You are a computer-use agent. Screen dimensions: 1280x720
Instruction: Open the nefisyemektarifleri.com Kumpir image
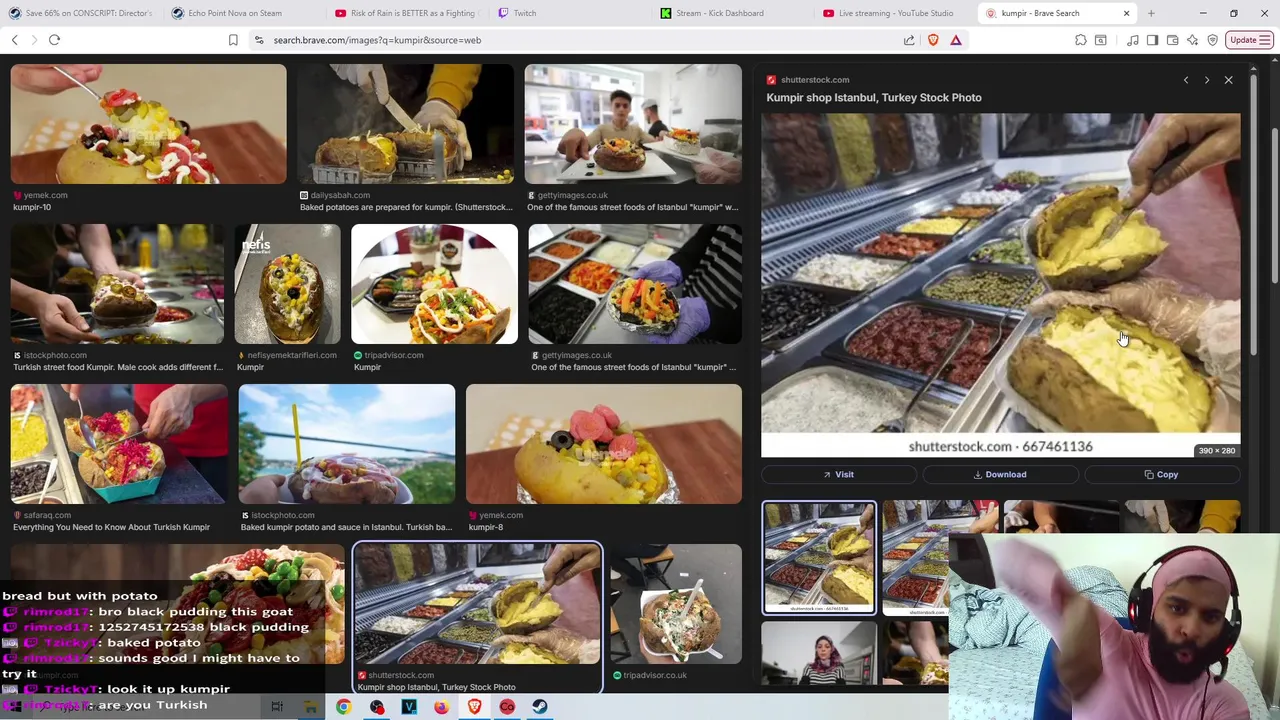288,285
